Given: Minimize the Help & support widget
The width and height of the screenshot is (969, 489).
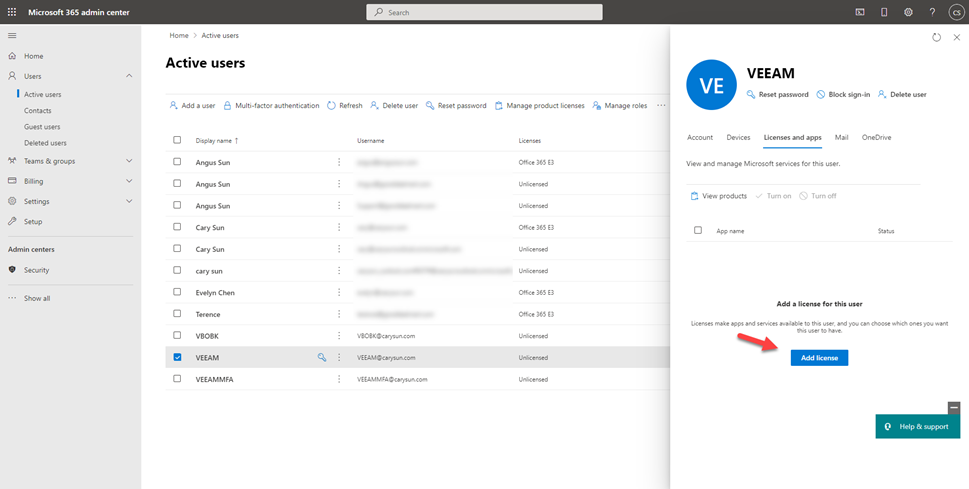Looking at the screenshot, I should click(954, 408).
